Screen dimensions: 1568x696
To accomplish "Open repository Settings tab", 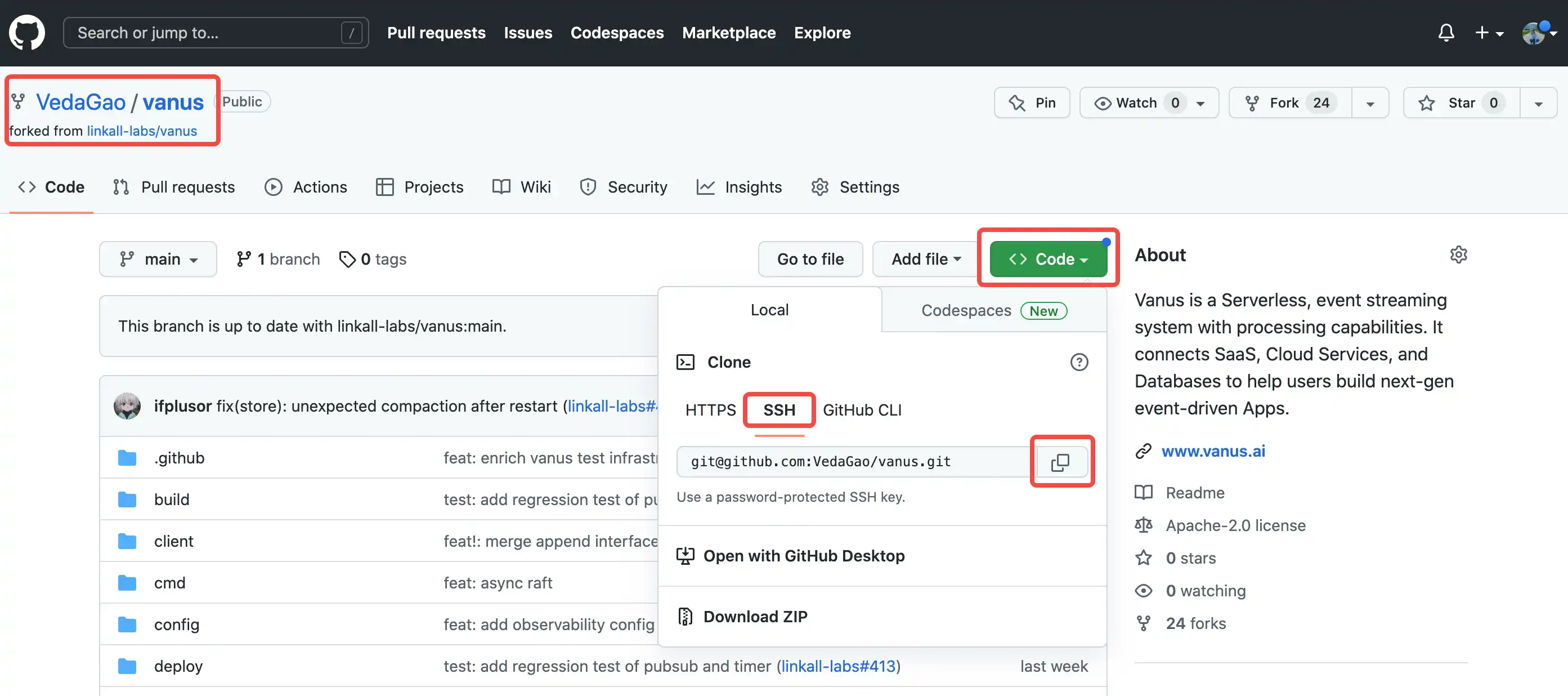I will (855, 187).
